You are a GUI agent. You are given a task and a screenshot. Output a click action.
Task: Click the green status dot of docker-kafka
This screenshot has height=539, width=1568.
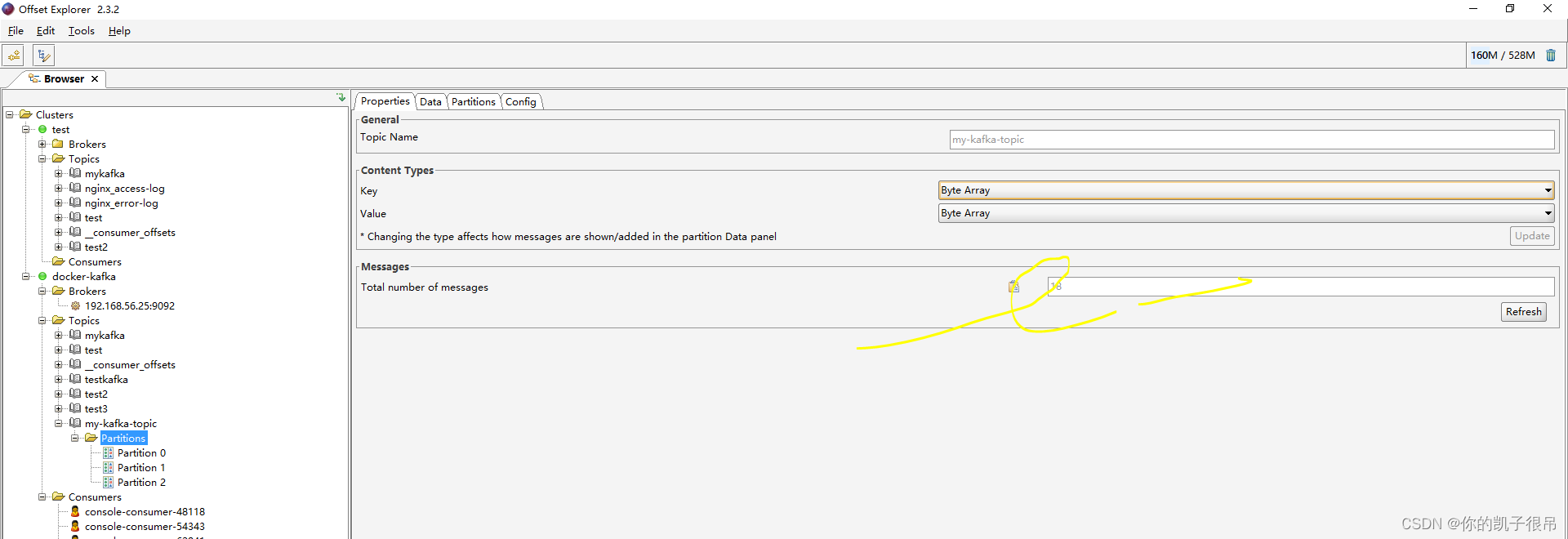click(x=42, y=276)
